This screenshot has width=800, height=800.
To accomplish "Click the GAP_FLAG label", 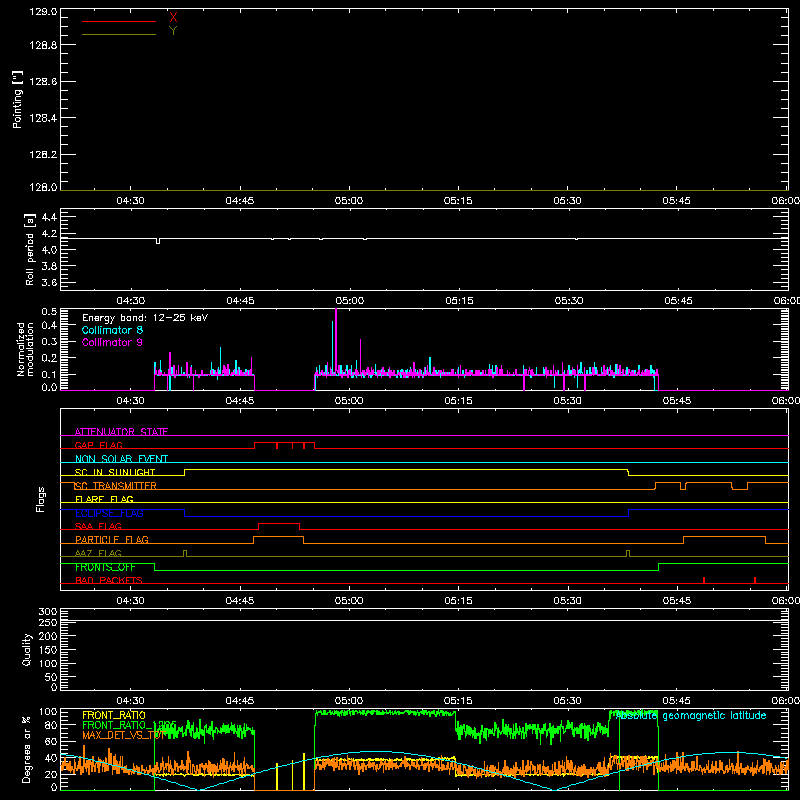I will click(98, 445).
